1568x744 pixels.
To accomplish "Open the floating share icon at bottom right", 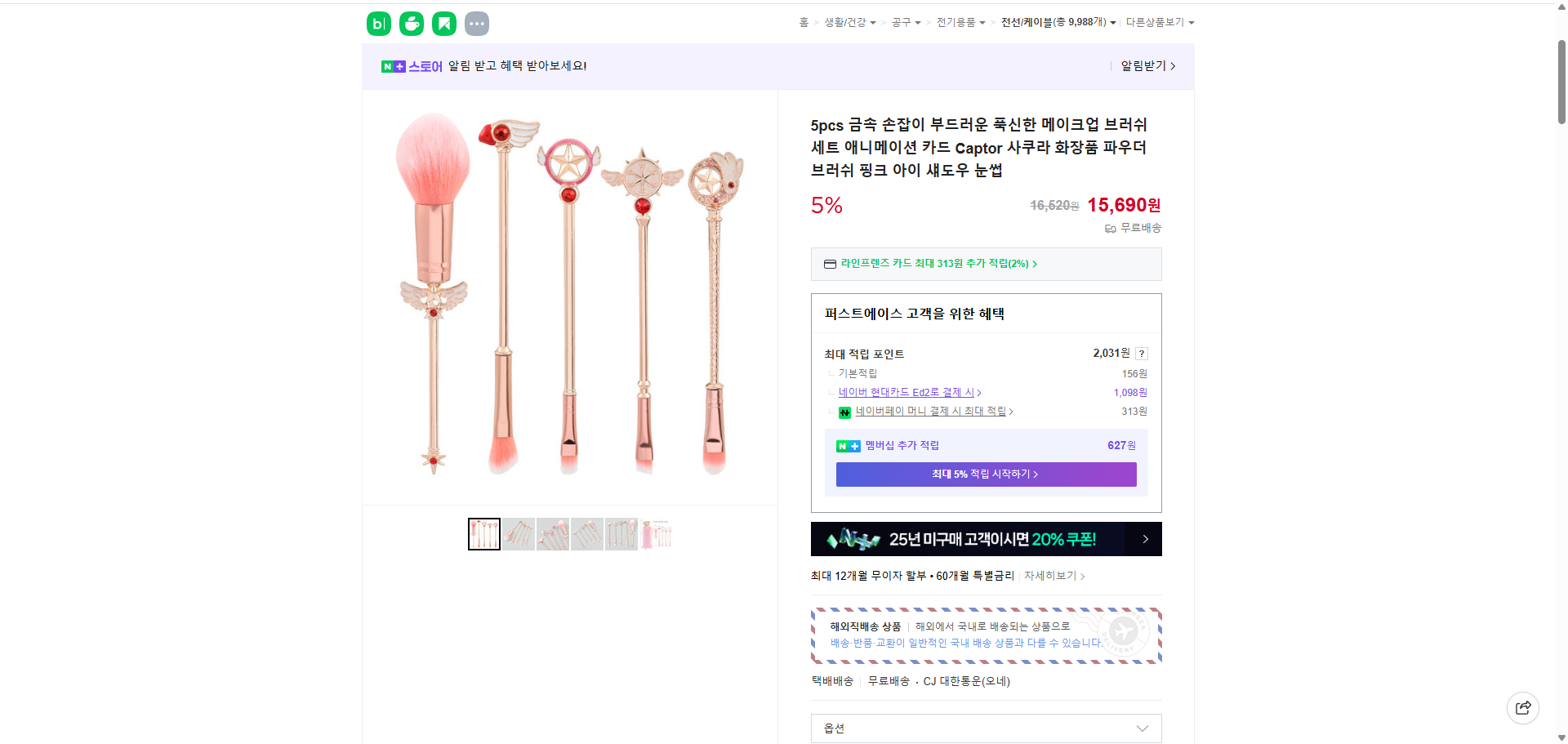I will coord(1522,707).
